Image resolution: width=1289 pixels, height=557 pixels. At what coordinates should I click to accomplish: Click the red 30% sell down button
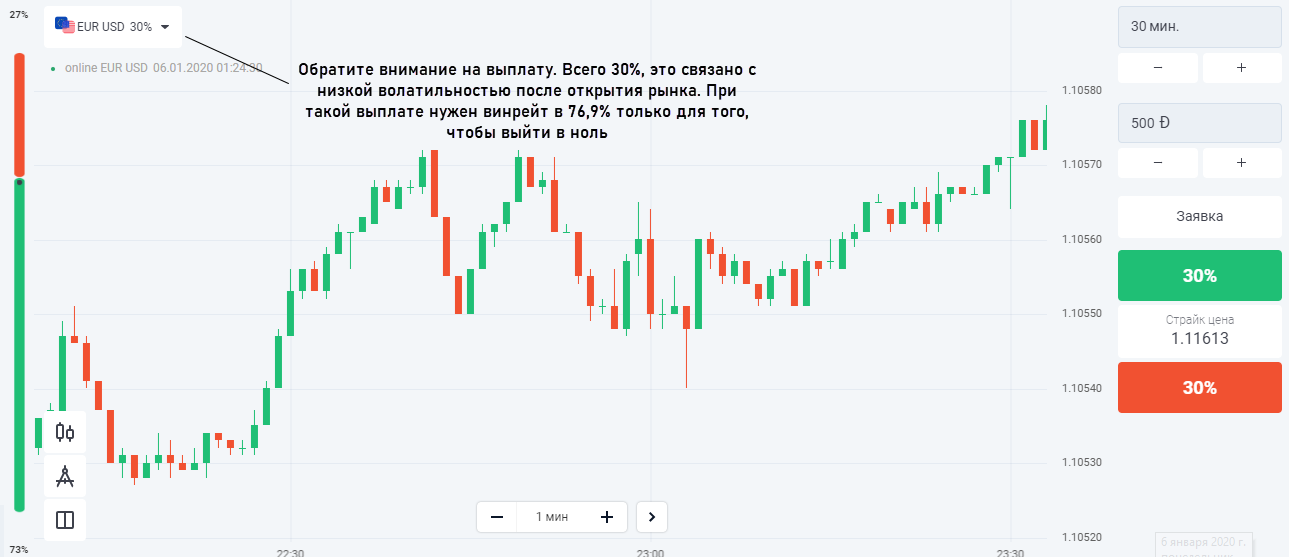click(1199, 387)
